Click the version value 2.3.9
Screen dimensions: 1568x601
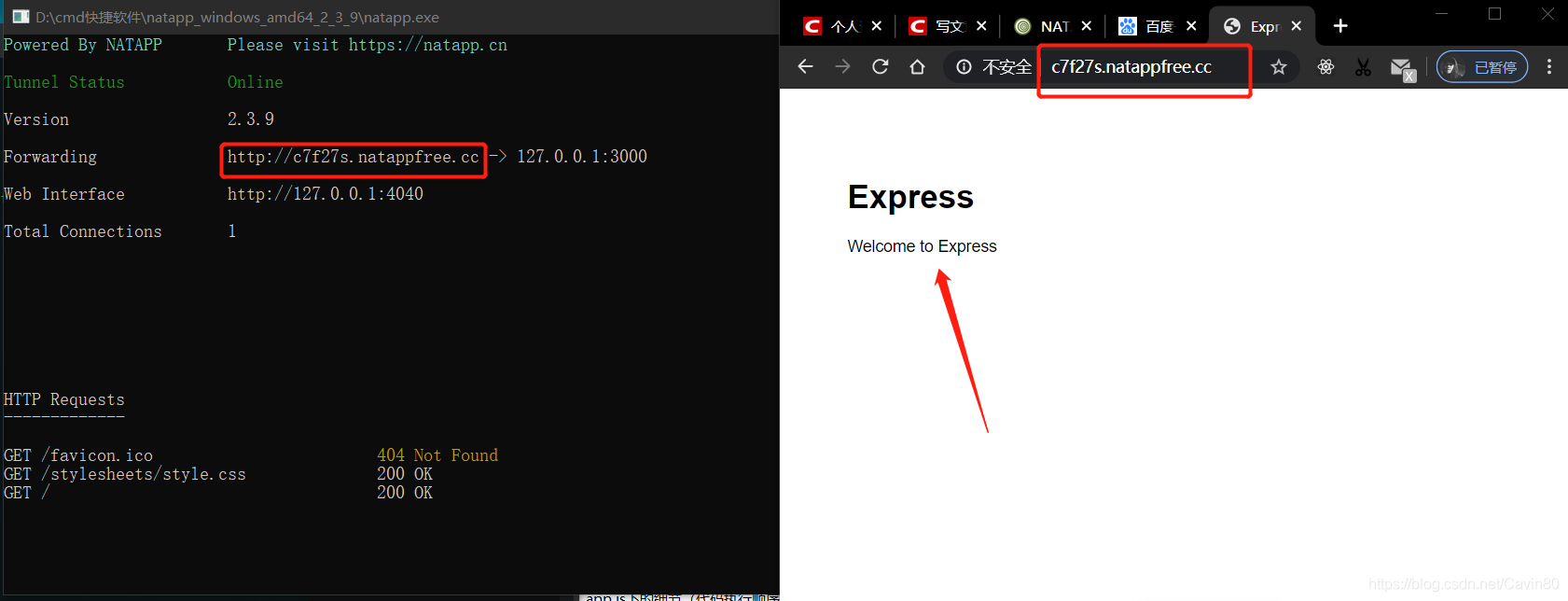tap(251, 119)
